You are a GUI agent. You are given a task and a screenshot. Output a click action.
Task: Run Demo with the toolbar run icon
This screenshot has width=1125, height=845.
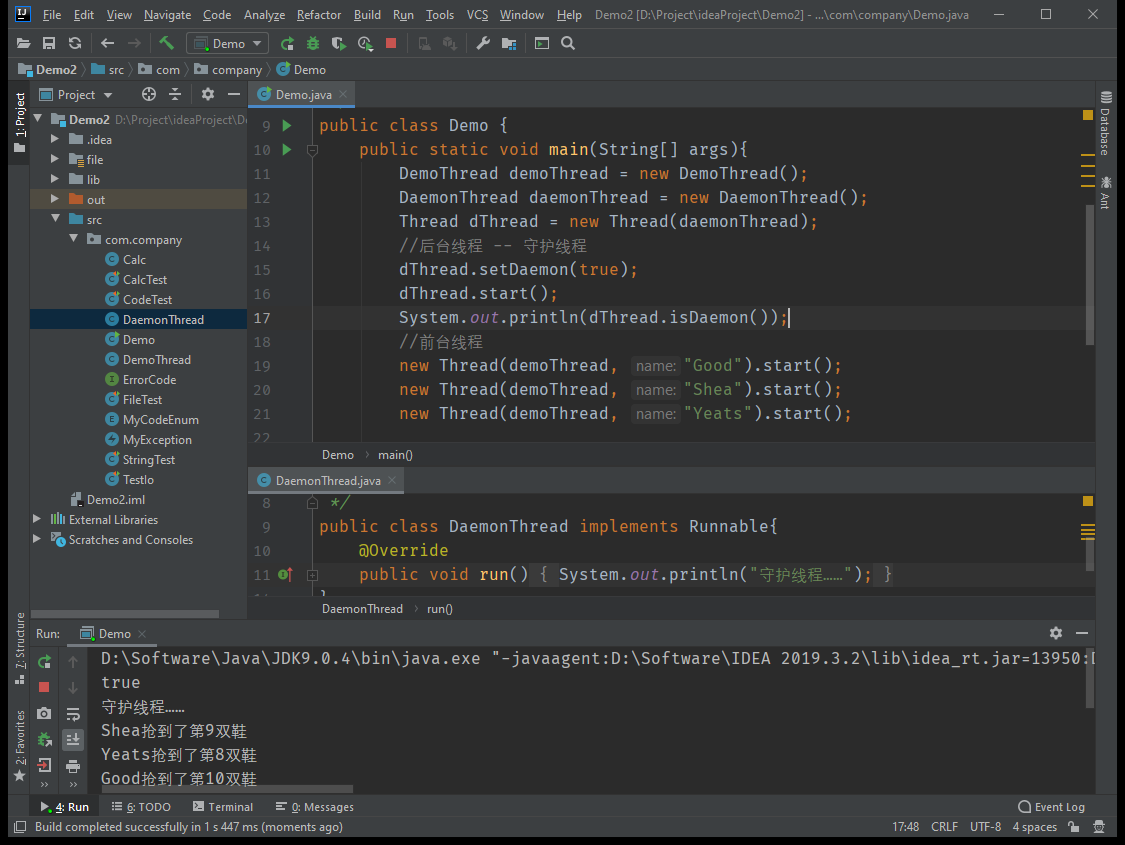pyautogui.click(x=287, y=44)
